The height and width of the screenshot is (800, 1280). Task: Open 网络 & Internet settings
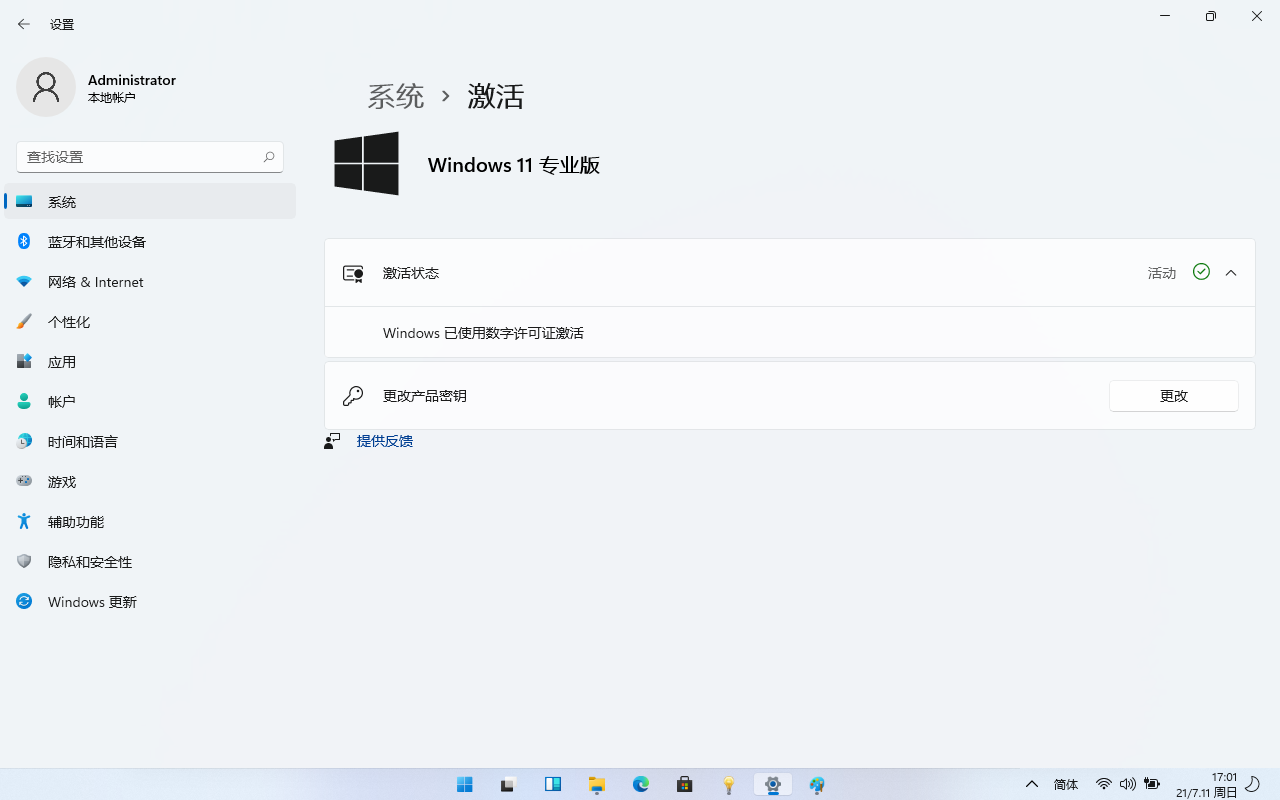(x=150, y=282)
